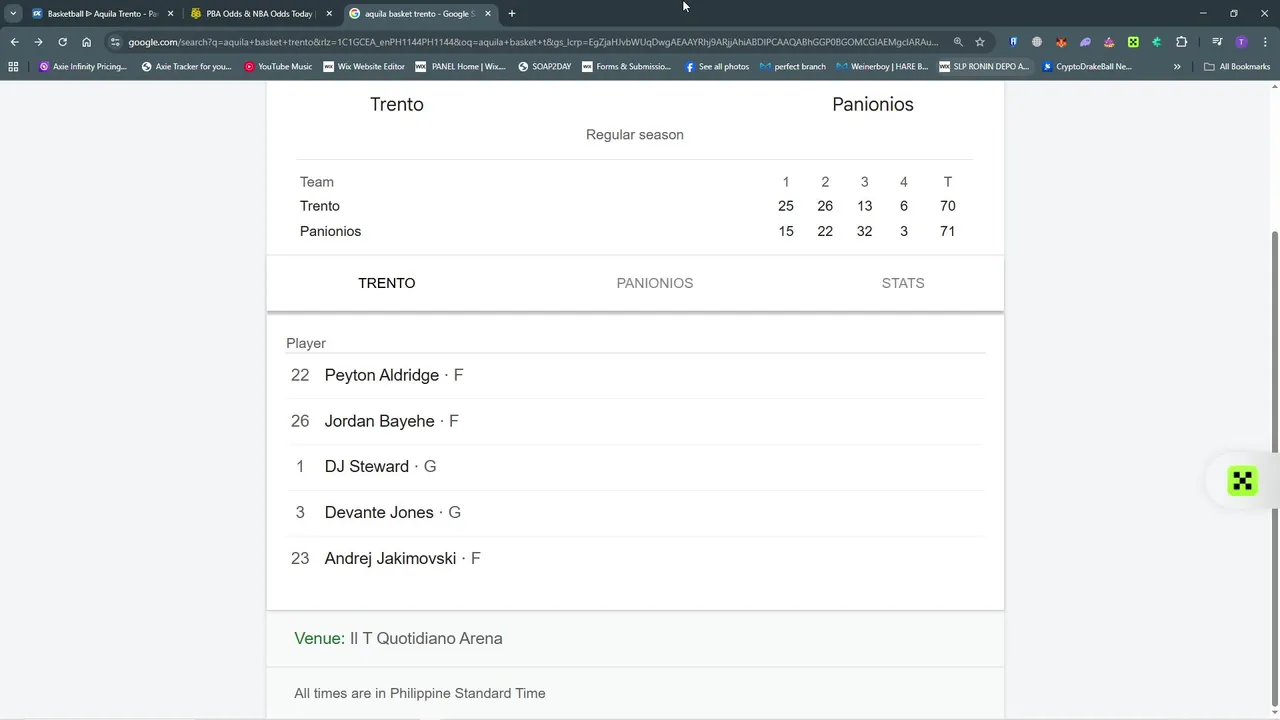1280x720 pixels.
Task: Open perfect branch bookmark
Action: click(793, 67)
